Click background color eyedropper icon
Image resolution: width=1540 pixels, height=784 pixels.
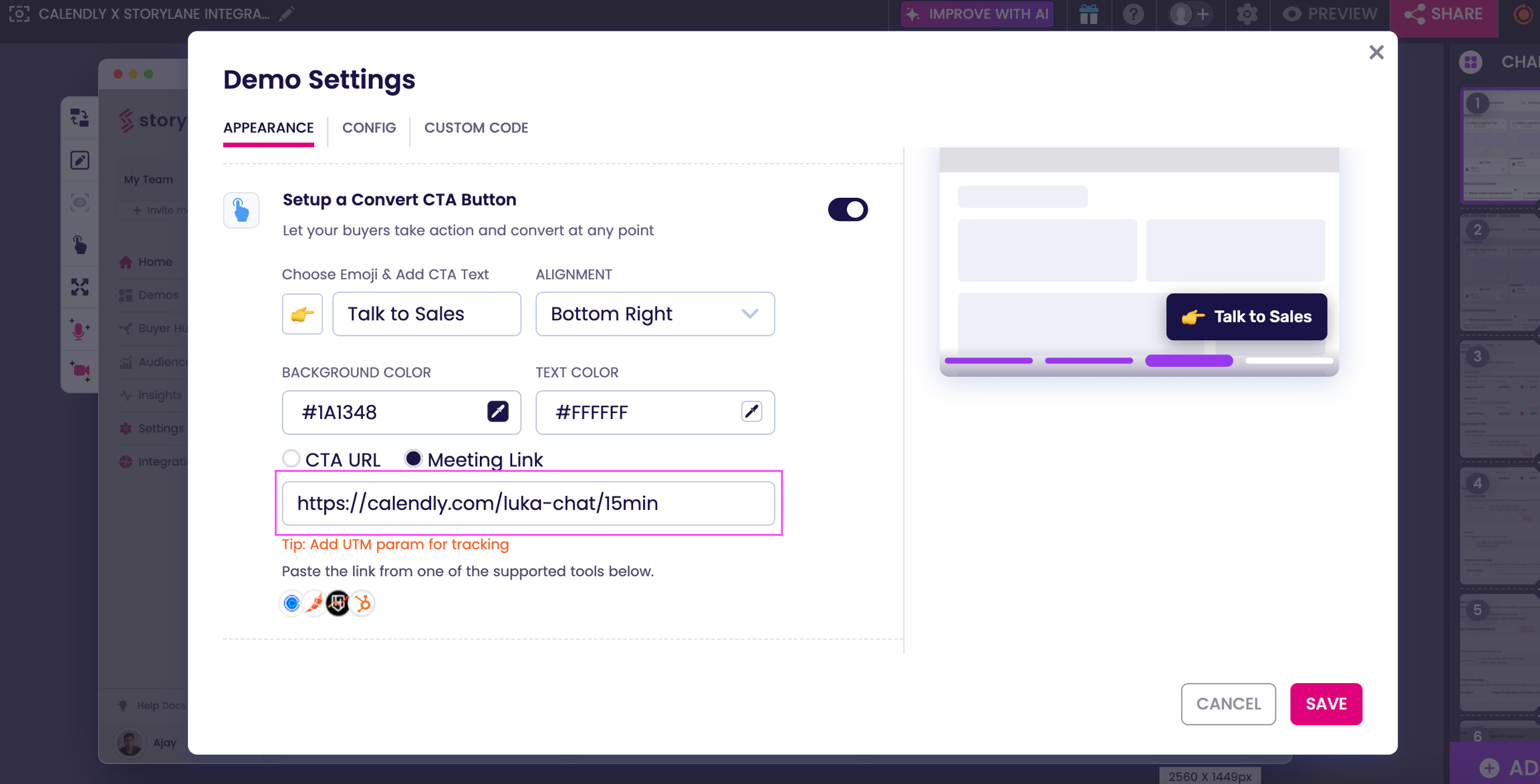[x=497, y=412]
